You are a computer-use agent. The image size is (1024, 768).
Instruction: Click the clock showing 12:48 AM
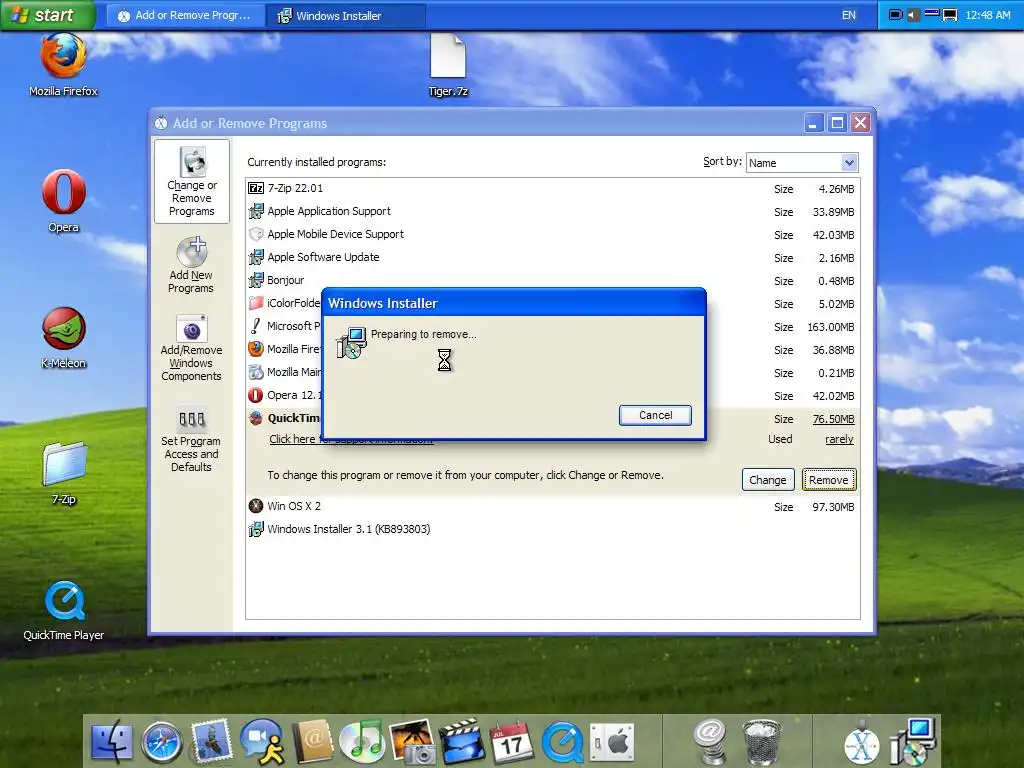click(987, 15)
